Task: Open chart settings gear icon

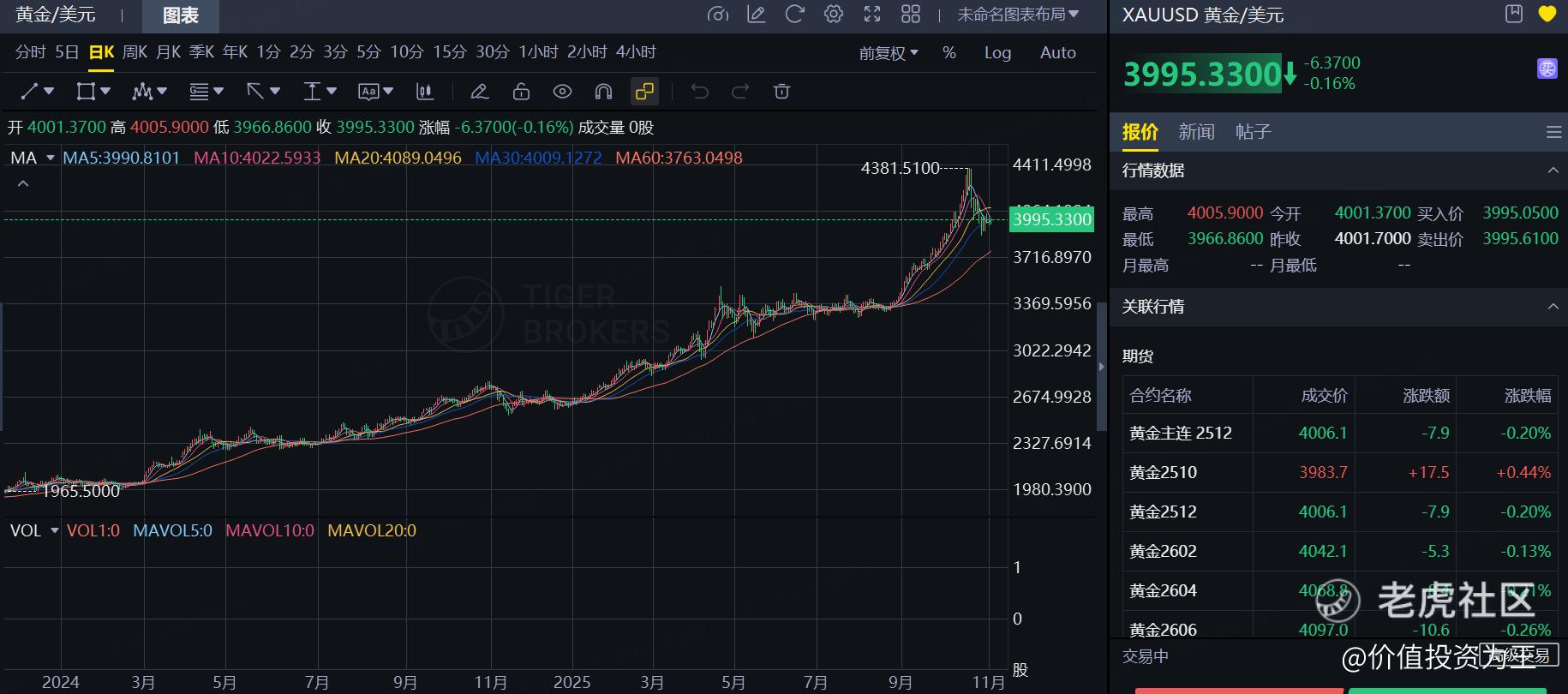Action: point(833,15)
